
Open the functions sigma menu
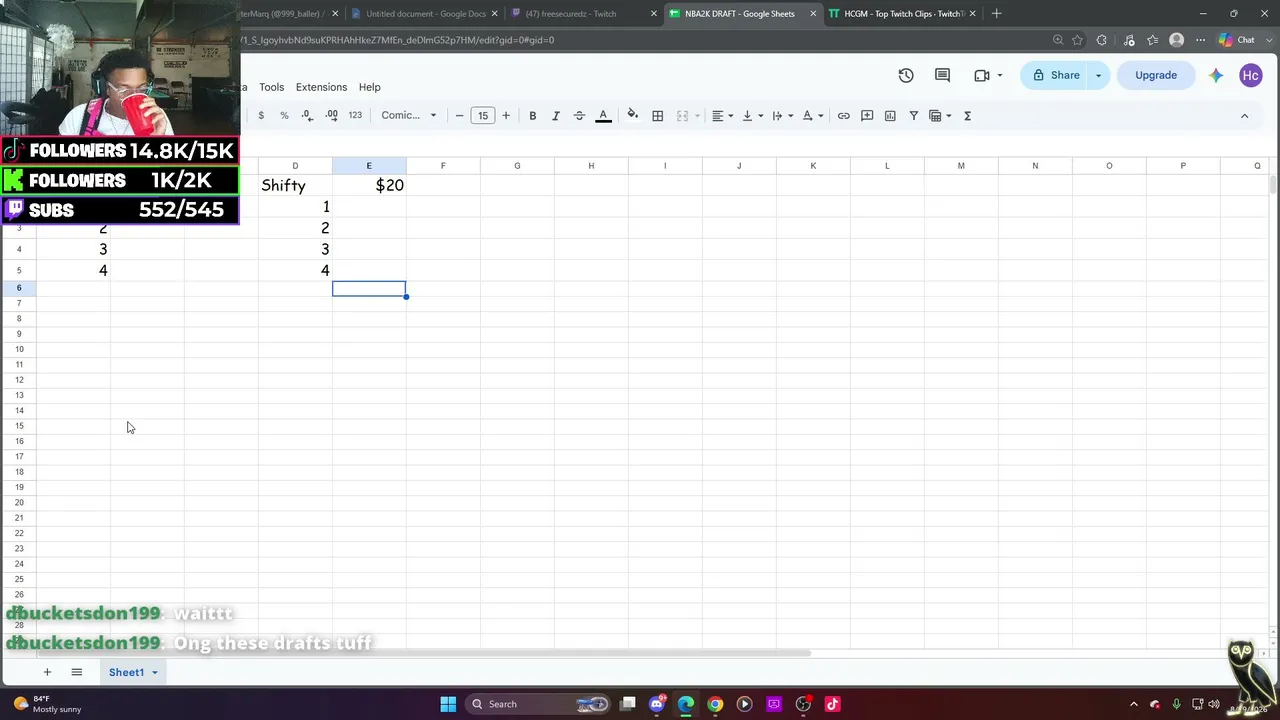click(x=968, y=116)
